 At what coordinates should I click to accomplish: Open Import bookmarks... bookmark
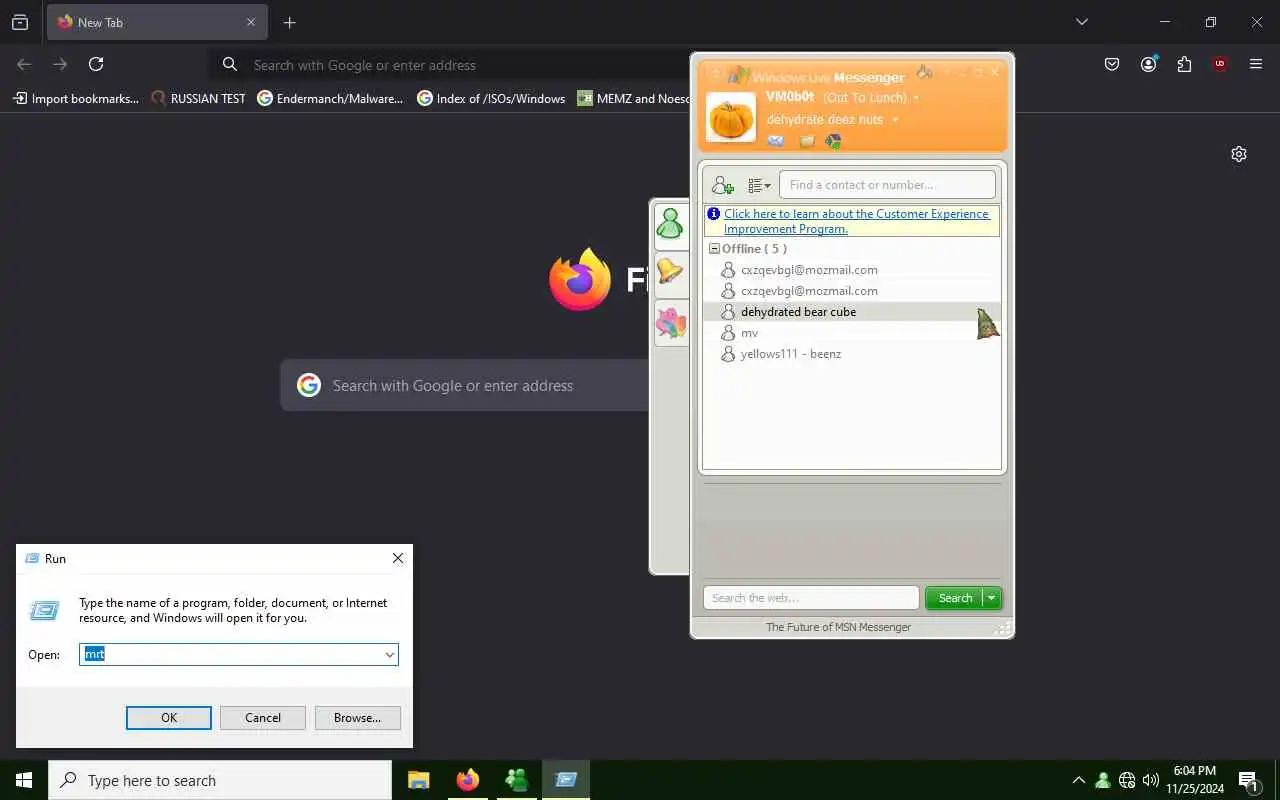tap(76, 99)
